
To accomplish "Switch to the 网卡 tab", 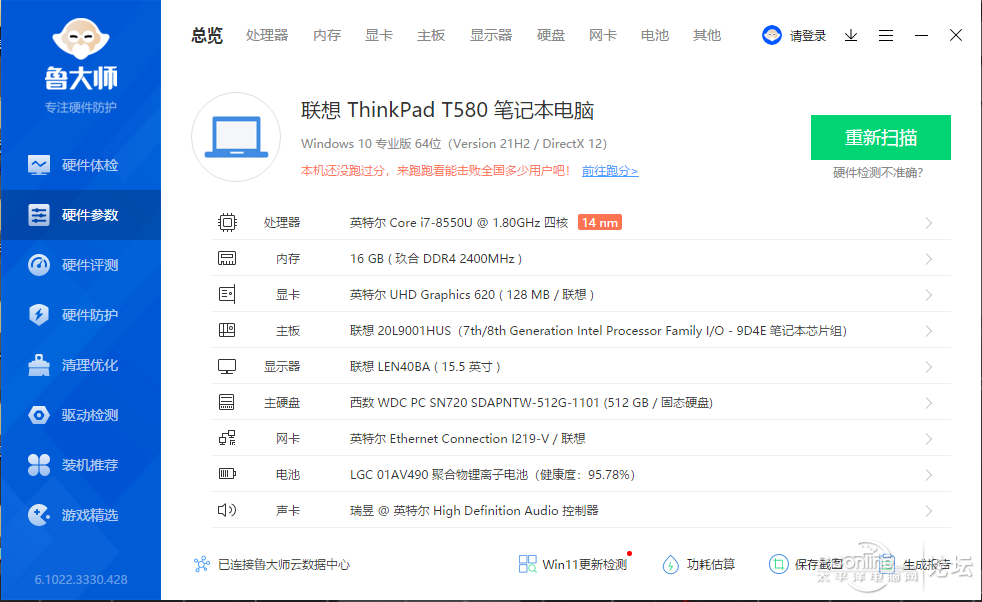I will click(x=602, y=35).
